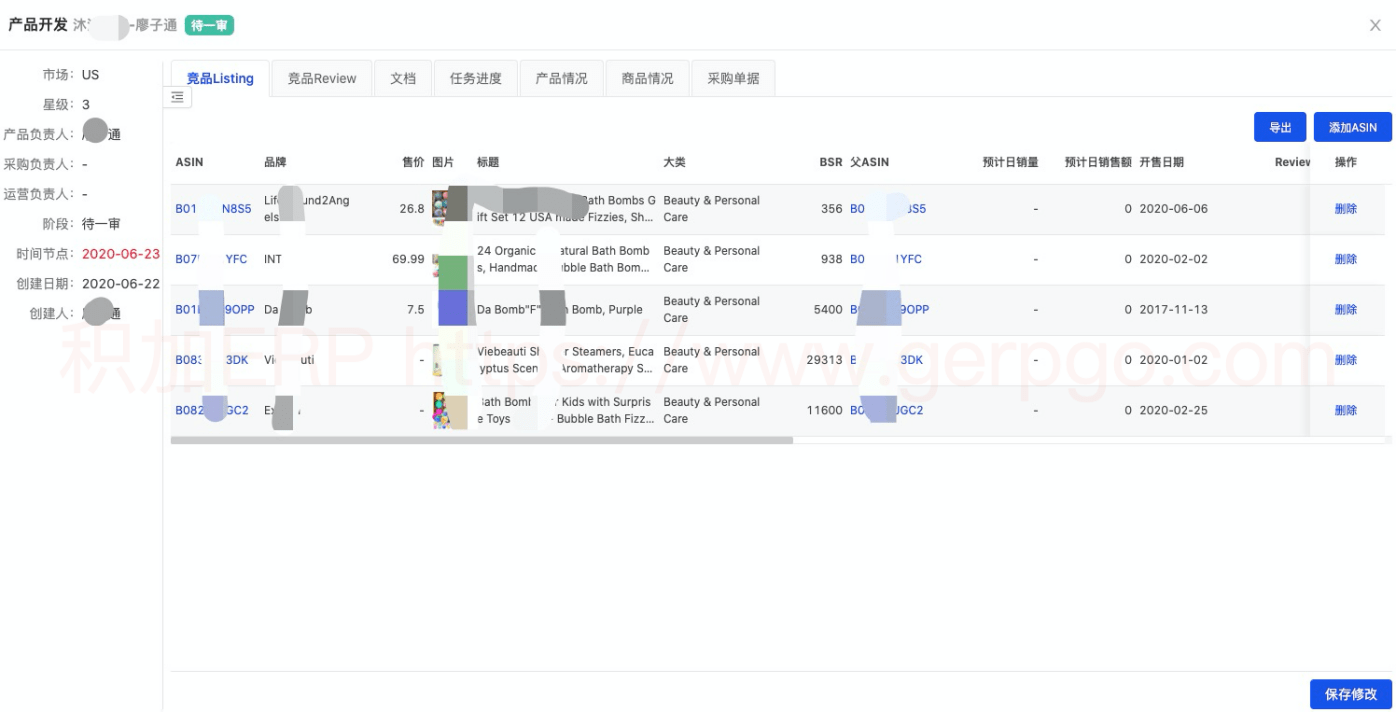Delete the Da Bomb competitor listing
The width and height of the screenshot is (1396, 712).
pyautogui.click(x=1347, y=309)
